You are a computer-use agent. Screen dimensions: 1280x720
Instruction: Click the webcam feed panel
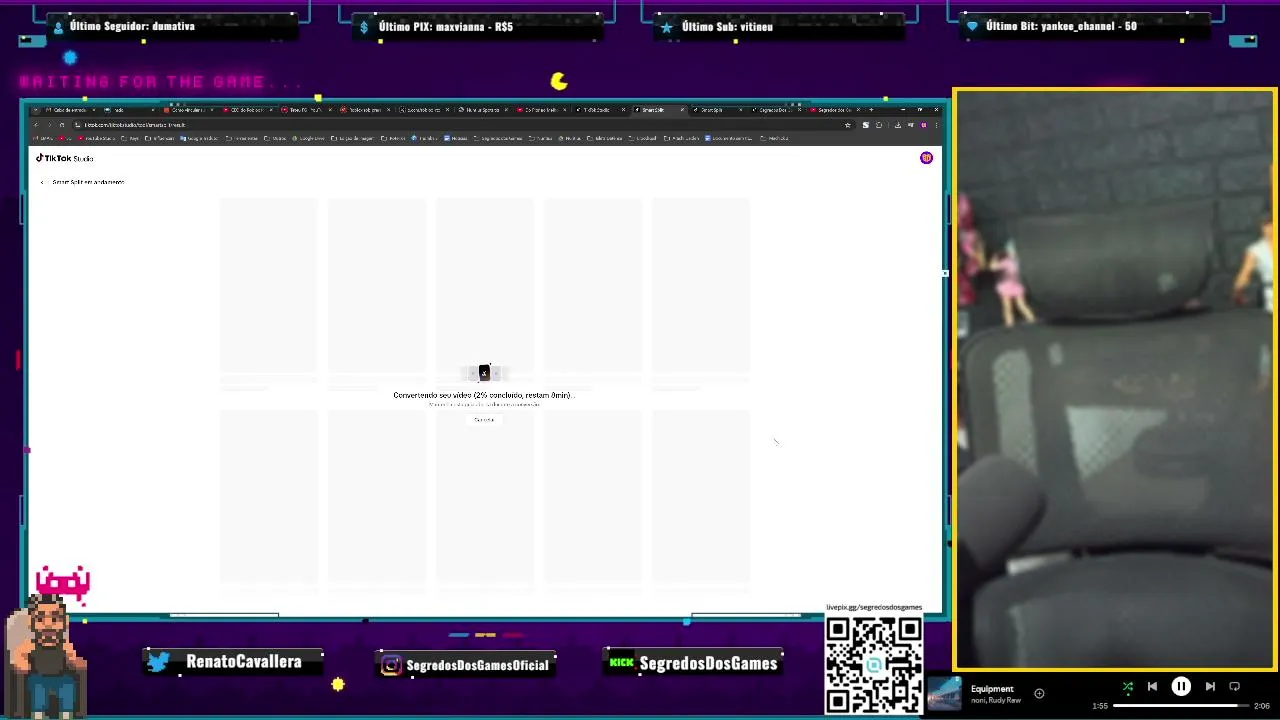(1114, 380)
